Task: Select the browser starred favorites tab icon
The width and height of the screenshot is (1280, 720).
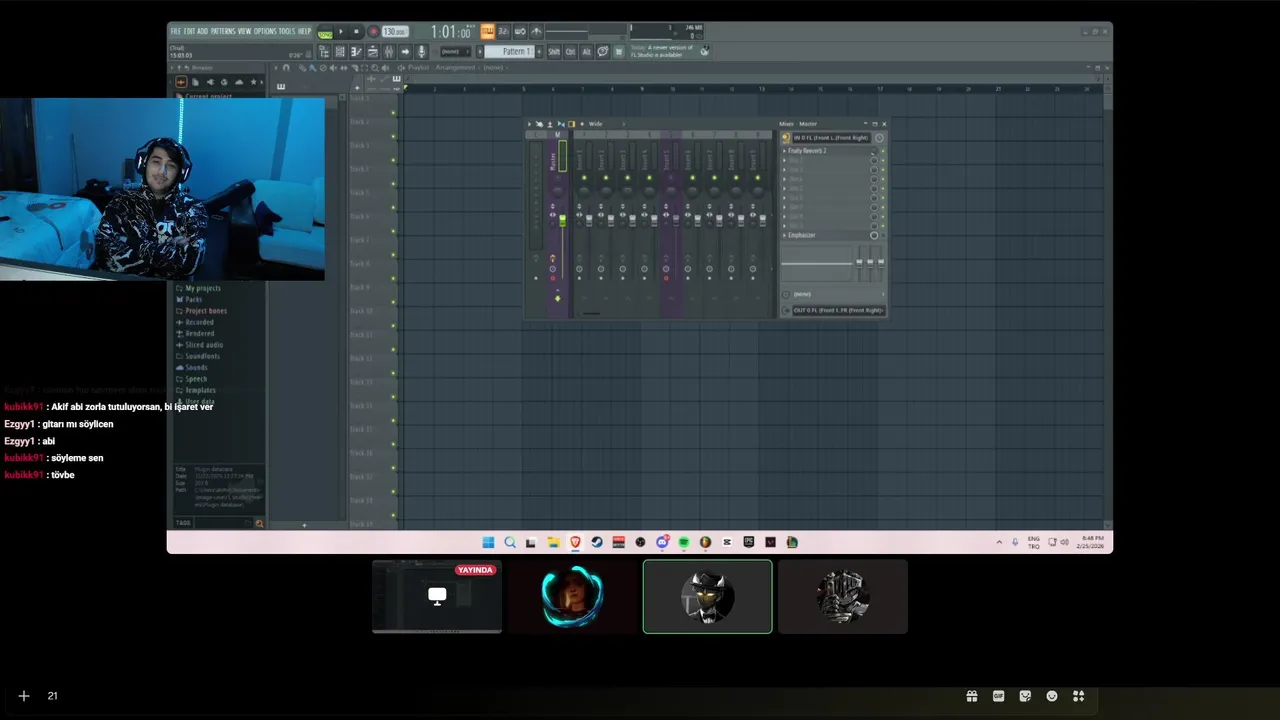Action: pyautogui.click(x=253, y=82)
